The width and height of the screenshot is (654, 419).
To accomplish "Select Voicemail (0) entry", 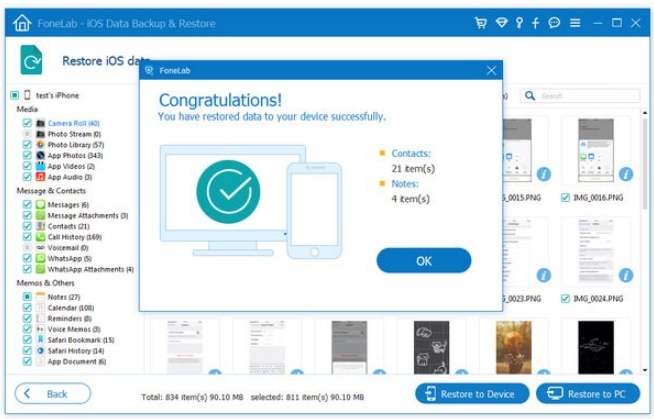I will [68, 248].
